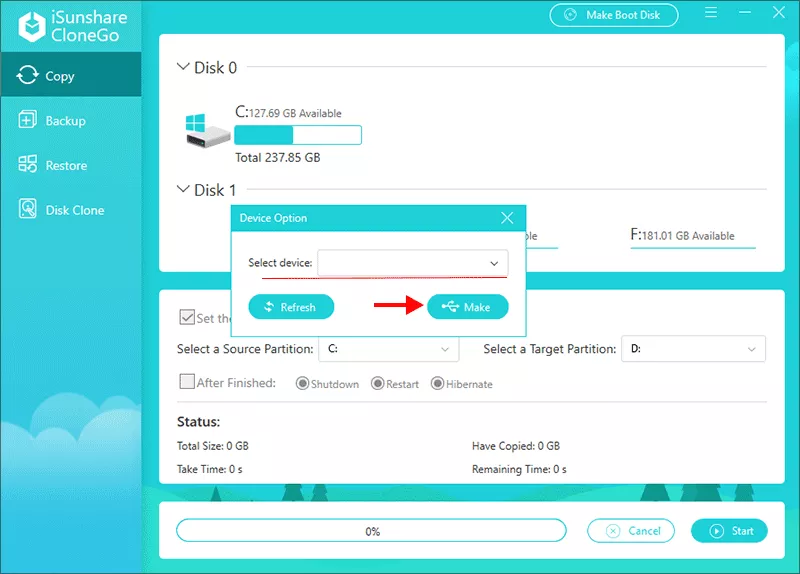
Task: Click 'Remaining Time: 0 s' status
Action: point(519,469)
